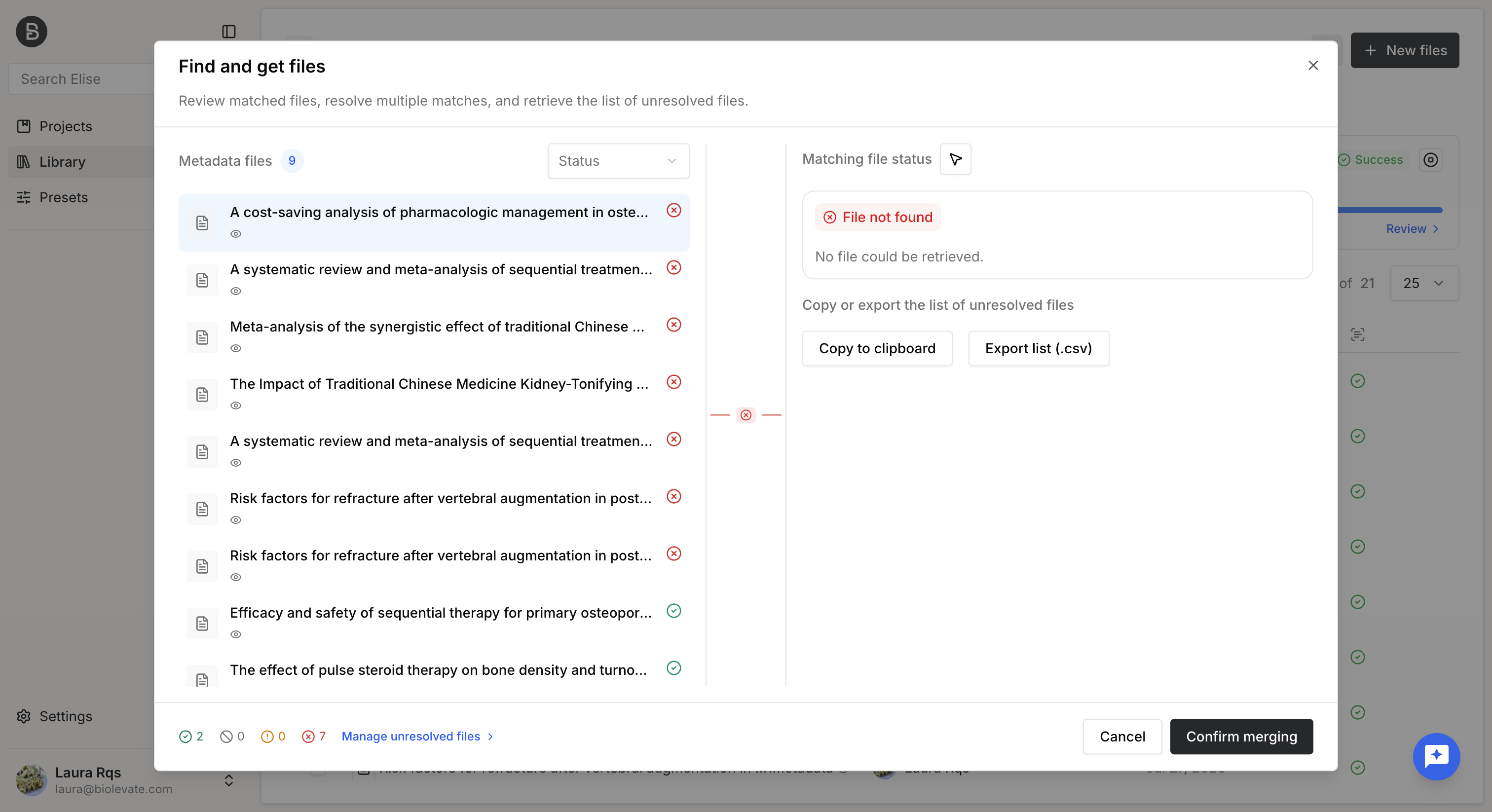This screenshot has width=1492, height=812.
Task: Click the ignored count 0 indicator
Action: coord(232,736)
